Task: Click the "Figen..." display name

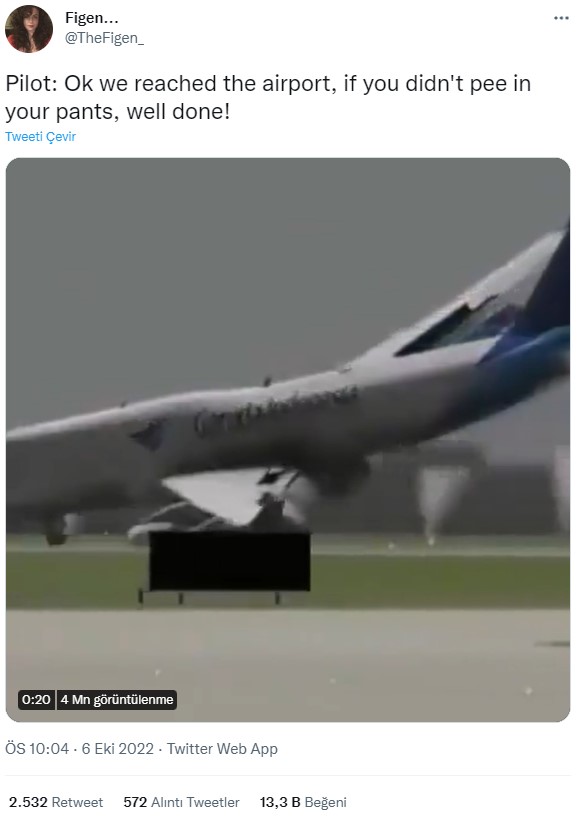Action: click(92, 18)
